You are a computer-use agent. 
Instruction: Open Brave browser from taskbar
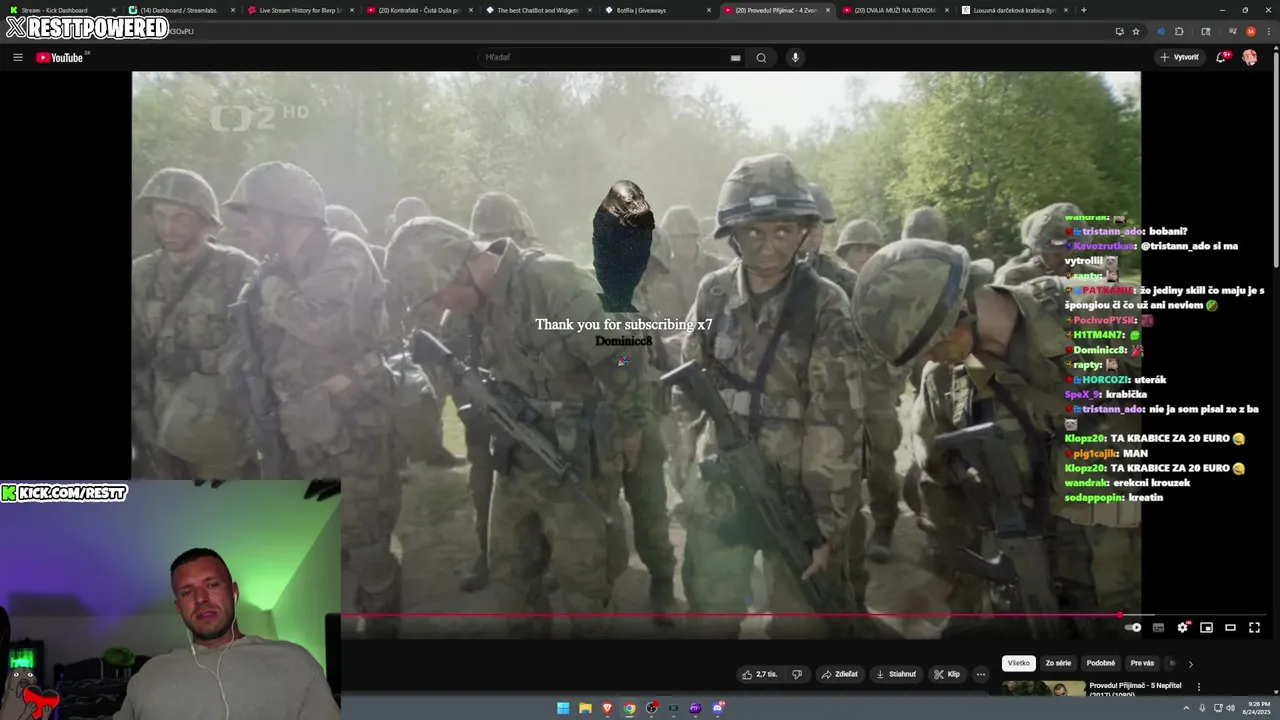pos(607,708)
